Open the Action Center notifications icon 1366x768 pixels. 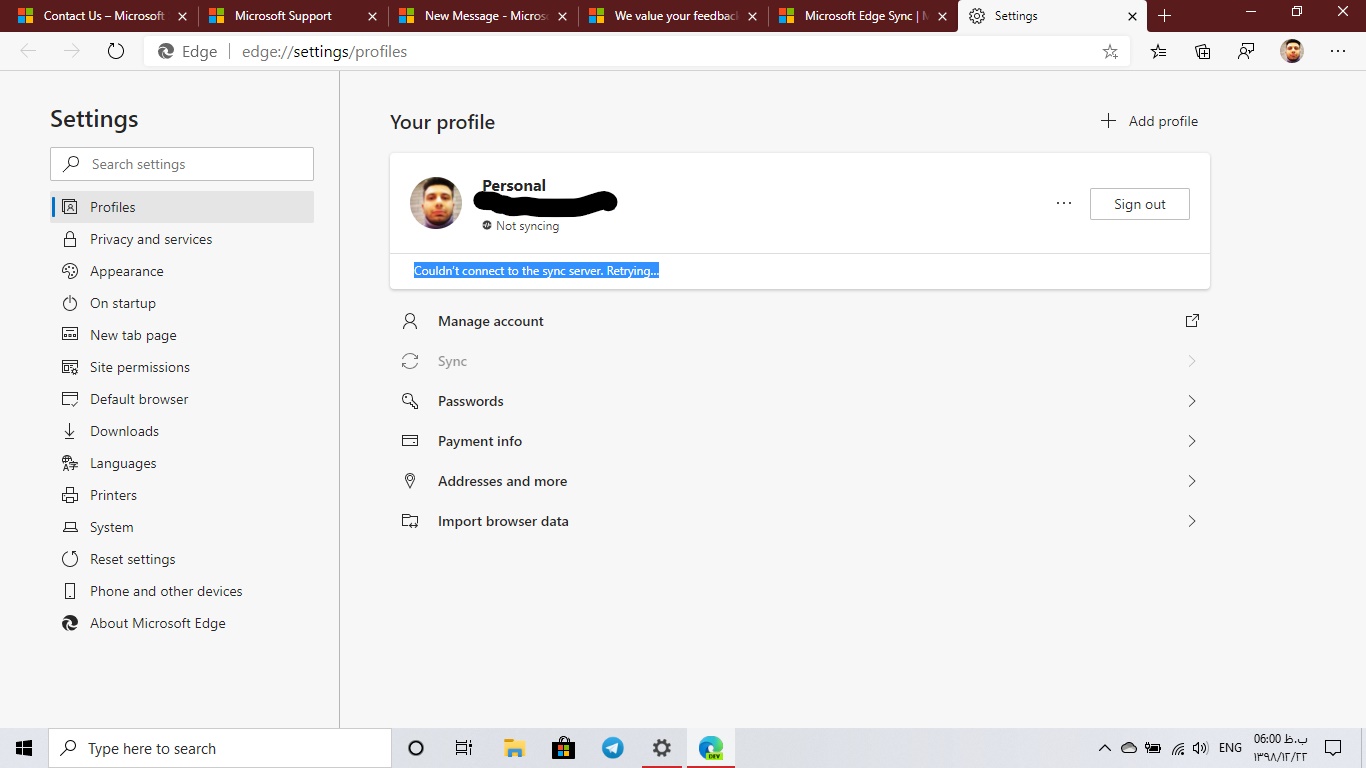[x=1332, y=748]
